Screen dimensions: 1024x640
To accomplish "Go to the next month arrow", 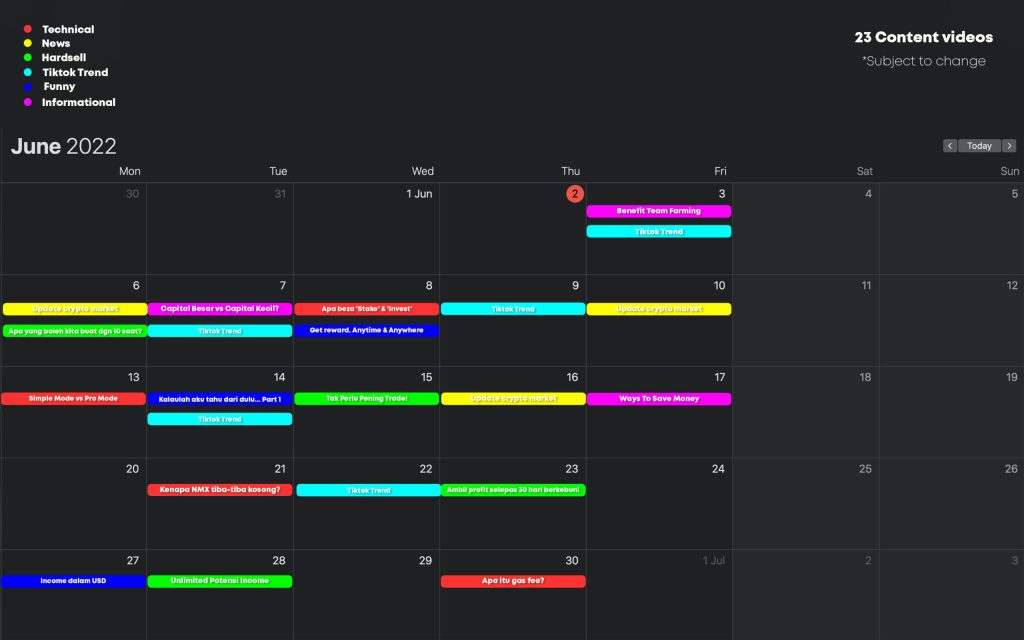I will pyautogui.click(x=1009, y=146).
